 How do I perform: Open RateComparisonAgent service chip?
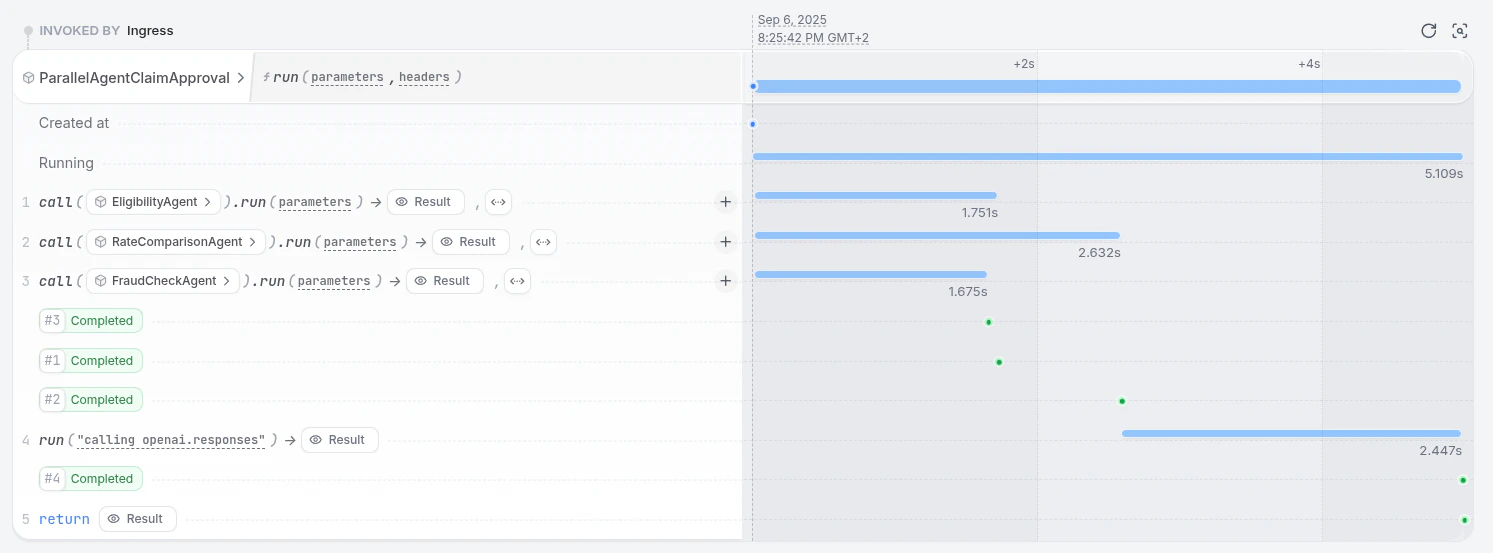tap(177, 242)
